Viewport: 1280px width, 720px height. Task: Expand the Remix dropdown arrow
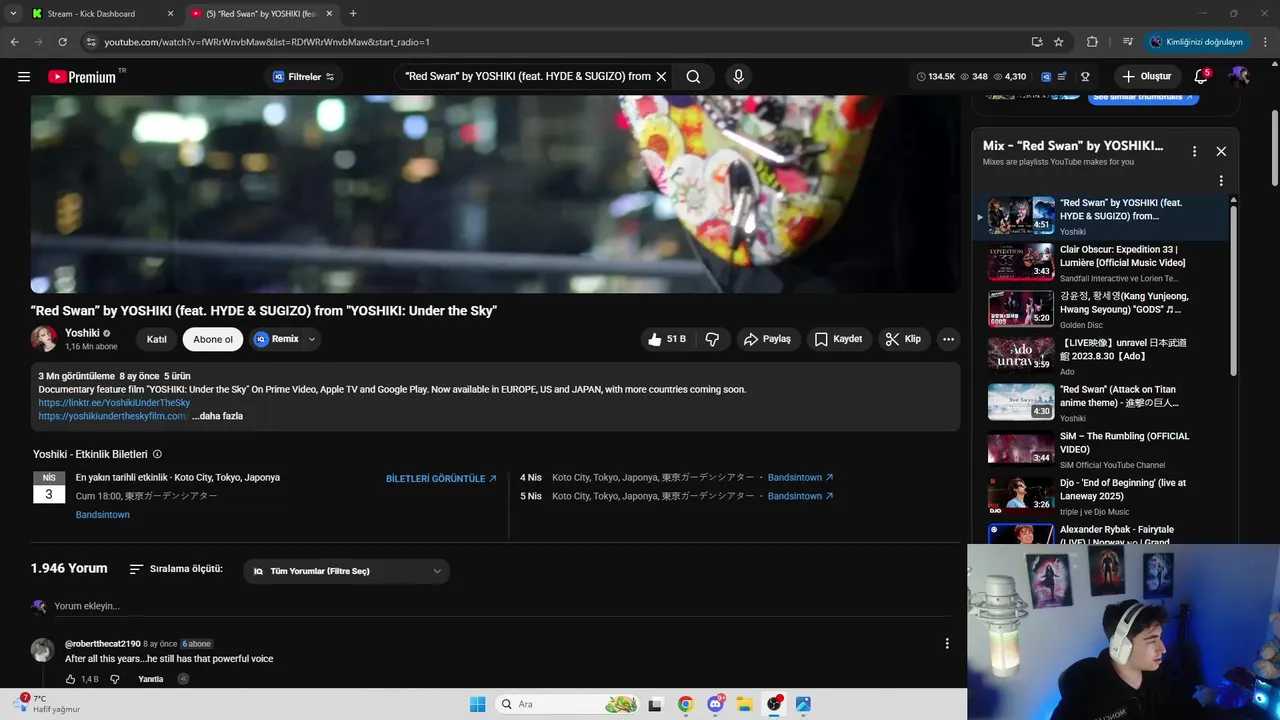(x=312, y=339)
